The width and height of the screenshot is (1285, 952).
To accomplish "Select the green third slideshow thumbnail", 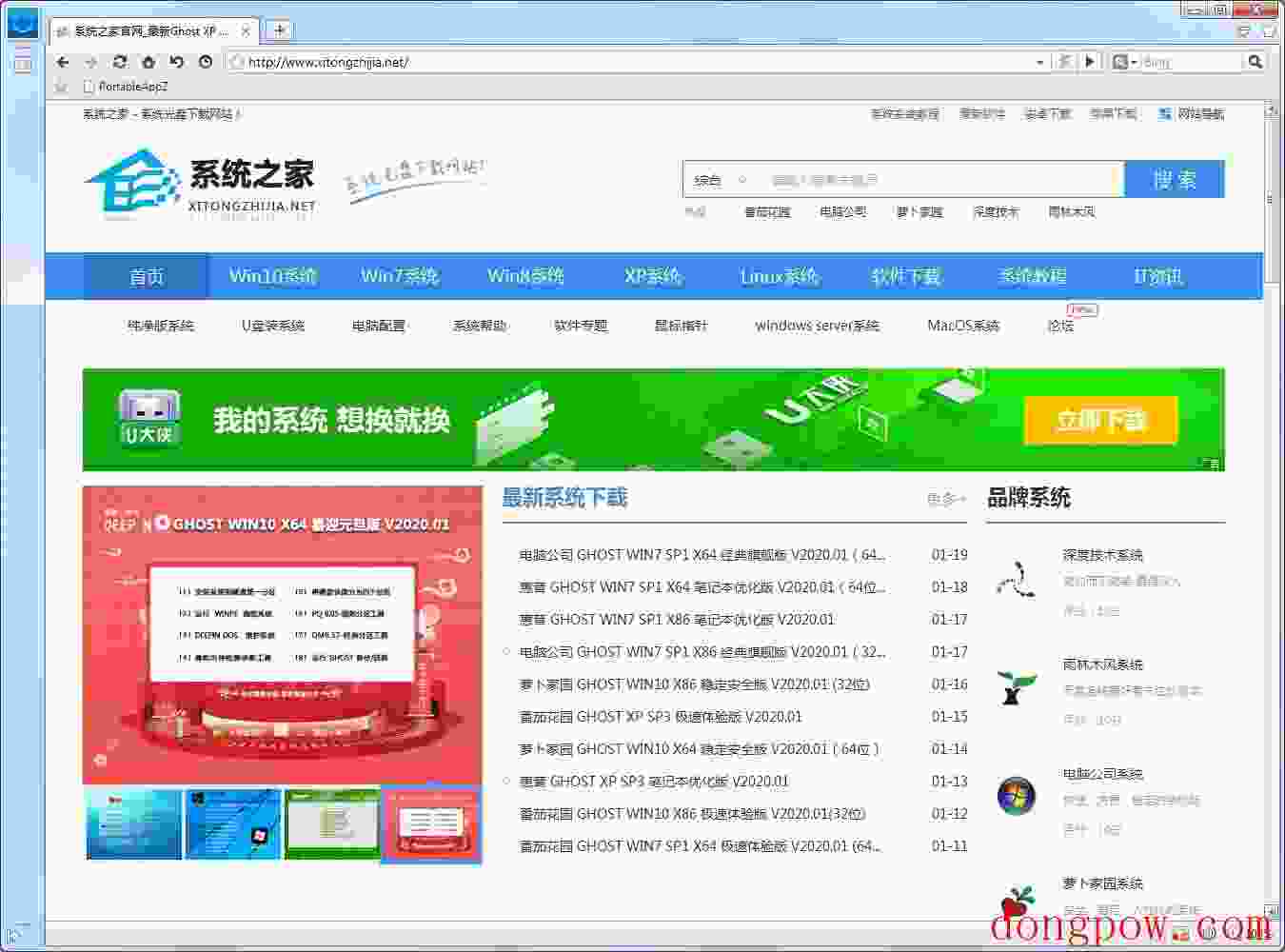I will [x=332, y=823].
